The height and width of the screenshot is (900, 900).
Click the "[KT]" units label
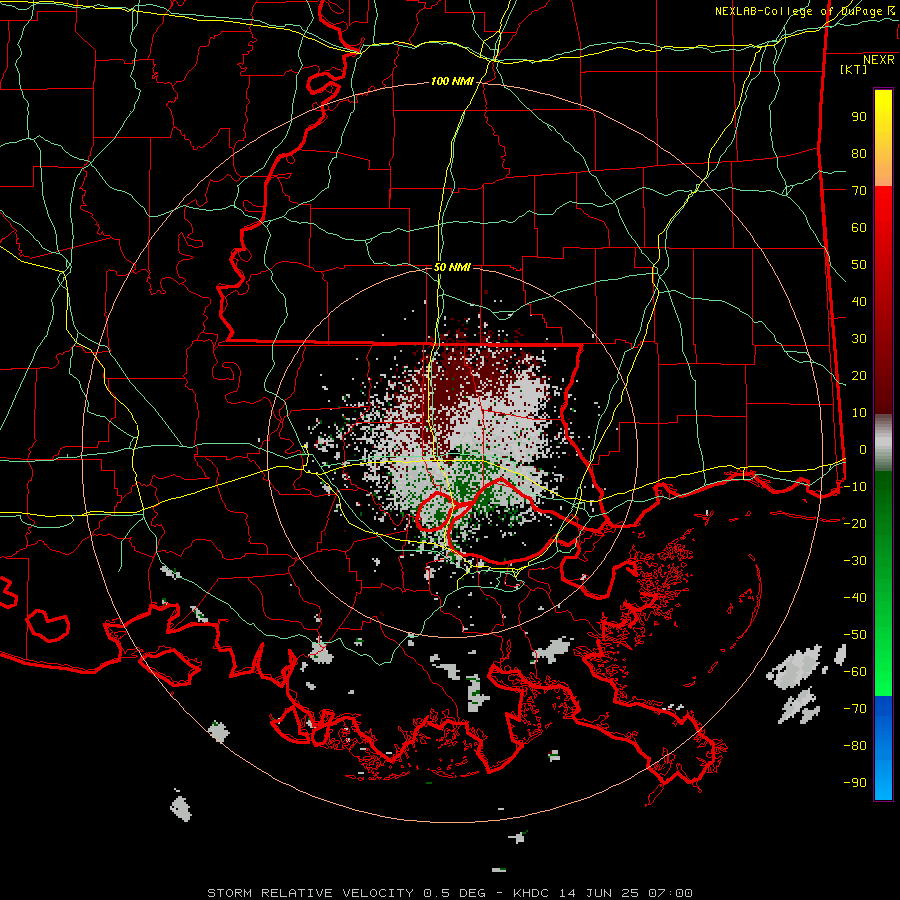coord(854,69)
